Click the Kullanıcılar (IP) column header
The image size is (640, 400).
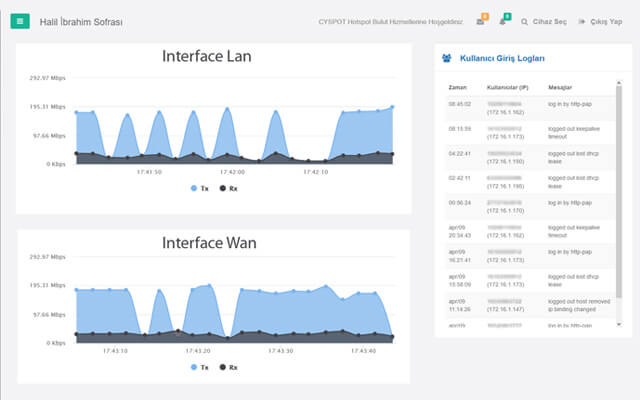coord(506,87)
